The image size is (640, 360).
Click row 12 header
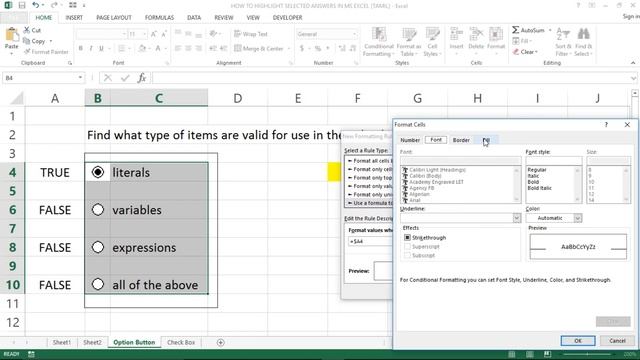tap(13, 322)
